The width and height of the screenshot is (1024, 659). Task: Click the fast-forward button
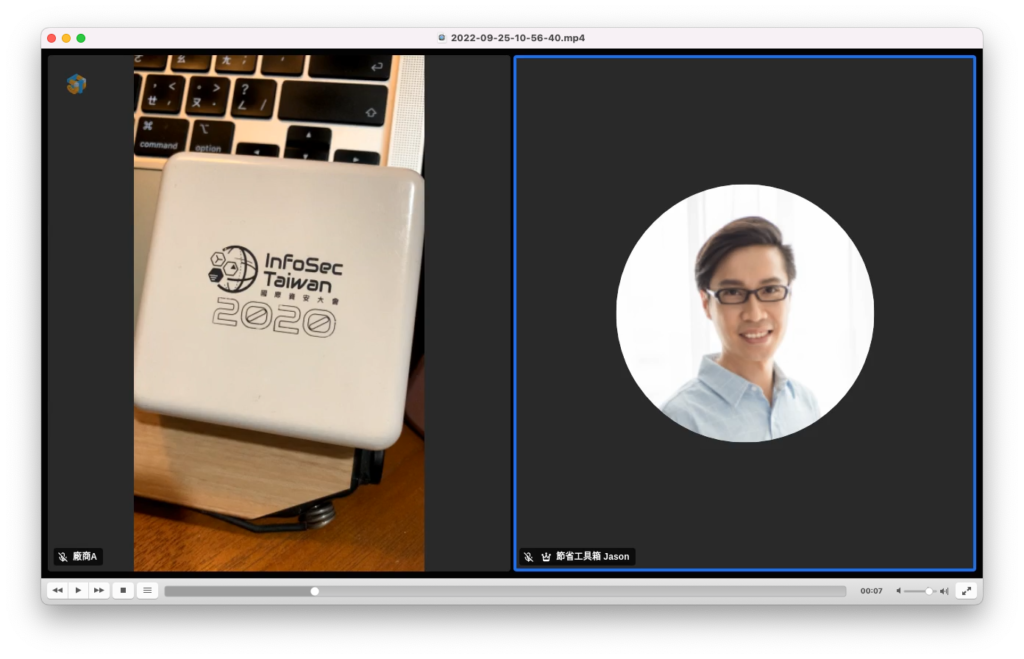pos(99,590)
